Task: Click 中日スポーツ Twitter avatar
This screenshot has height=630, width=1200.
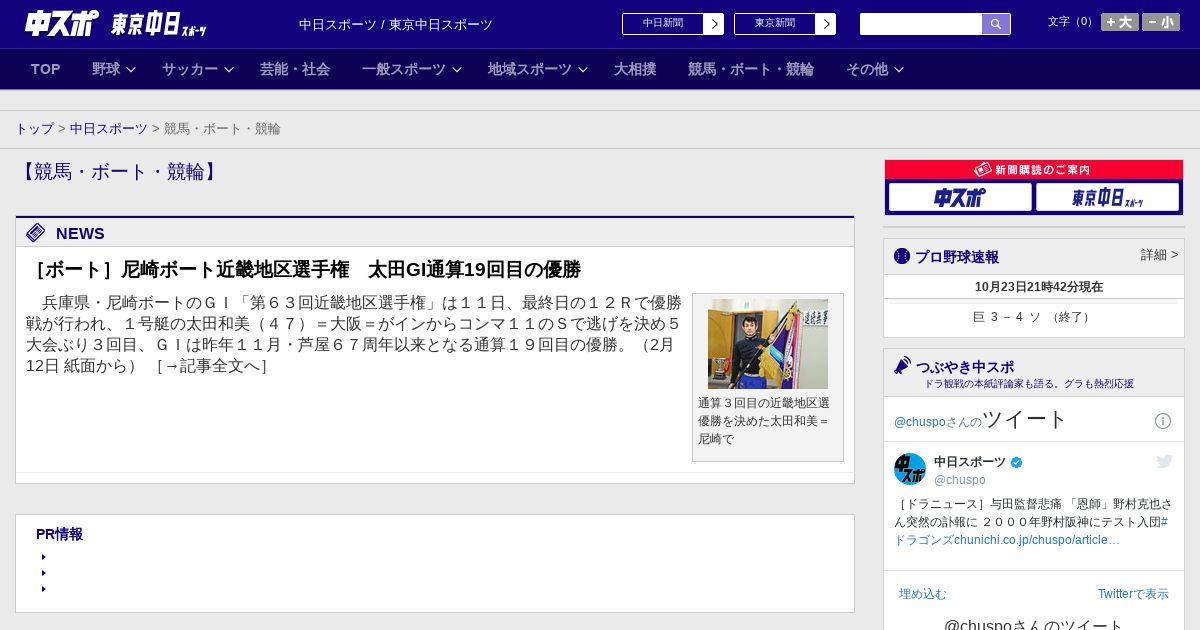Action: tap(910, 469)
